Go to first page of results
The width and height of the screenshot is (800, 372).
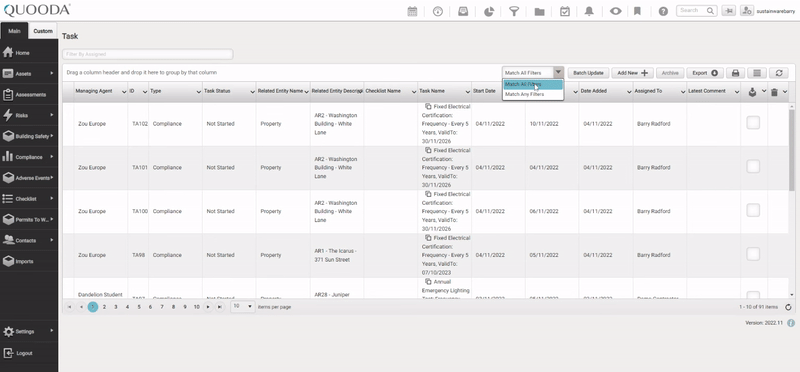pyautogui.click(x=69, y=307)
